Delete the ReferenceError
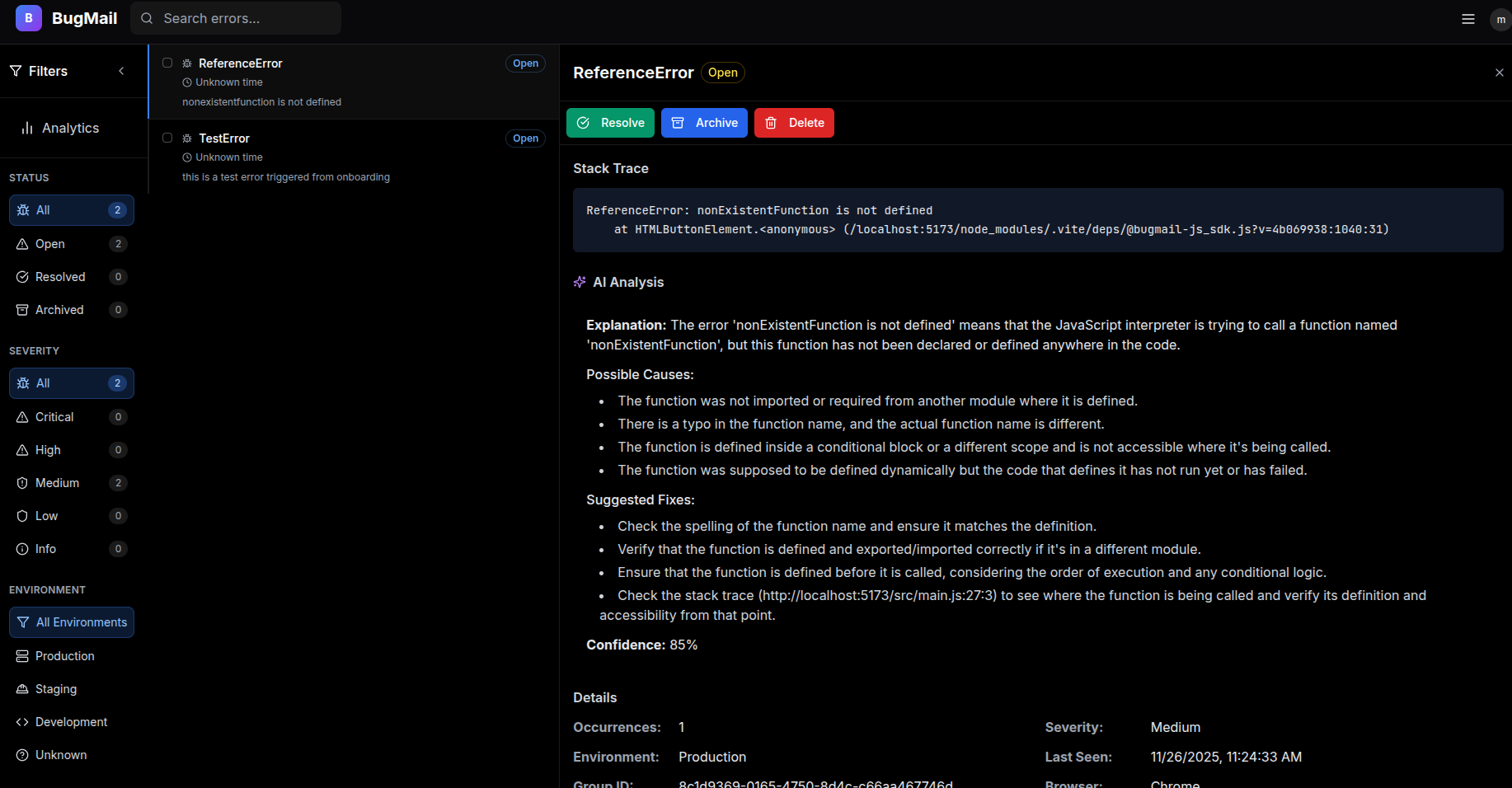The image size is (1512, 788). point(793,122)
